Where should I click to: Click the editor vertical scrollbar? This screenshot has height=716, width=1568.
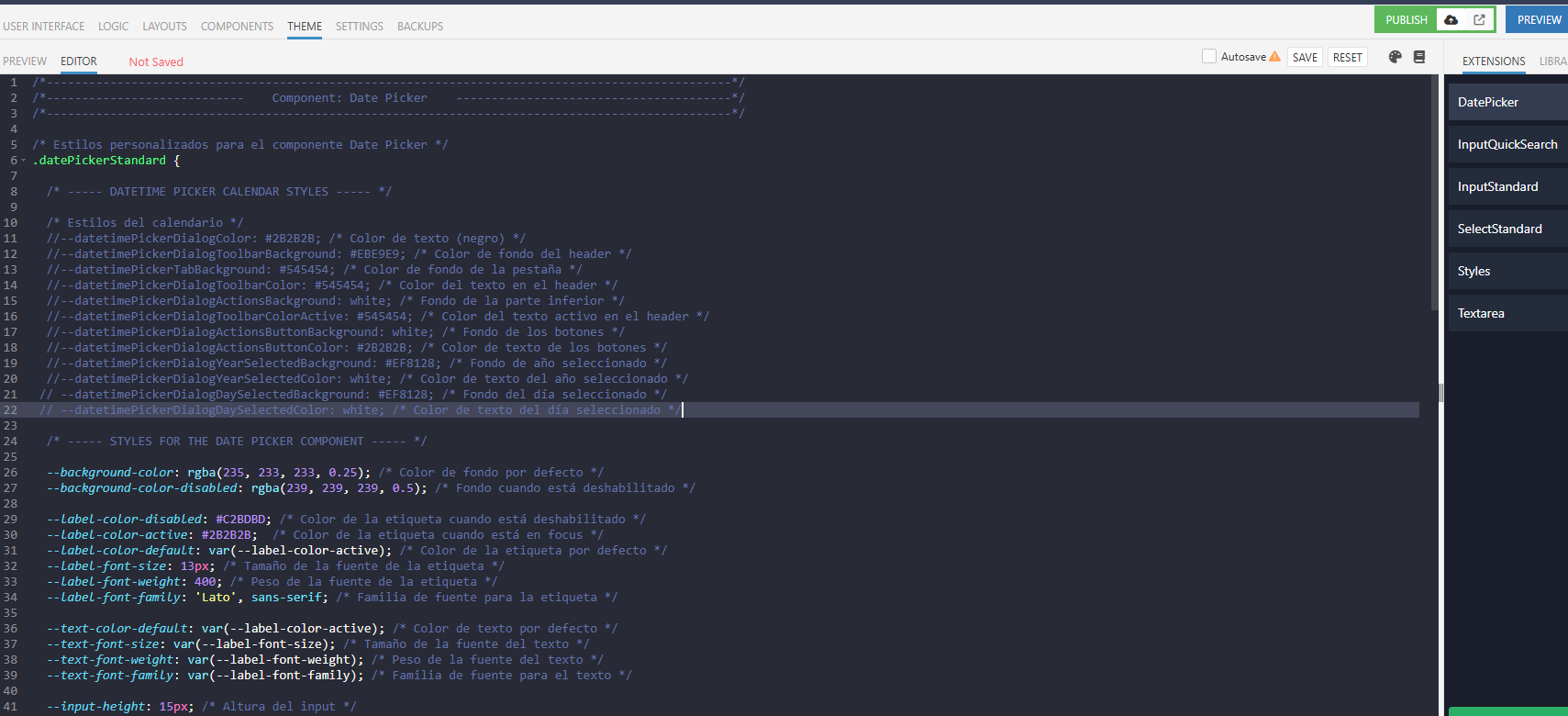pyautogui.click(x=1434, y=193)
